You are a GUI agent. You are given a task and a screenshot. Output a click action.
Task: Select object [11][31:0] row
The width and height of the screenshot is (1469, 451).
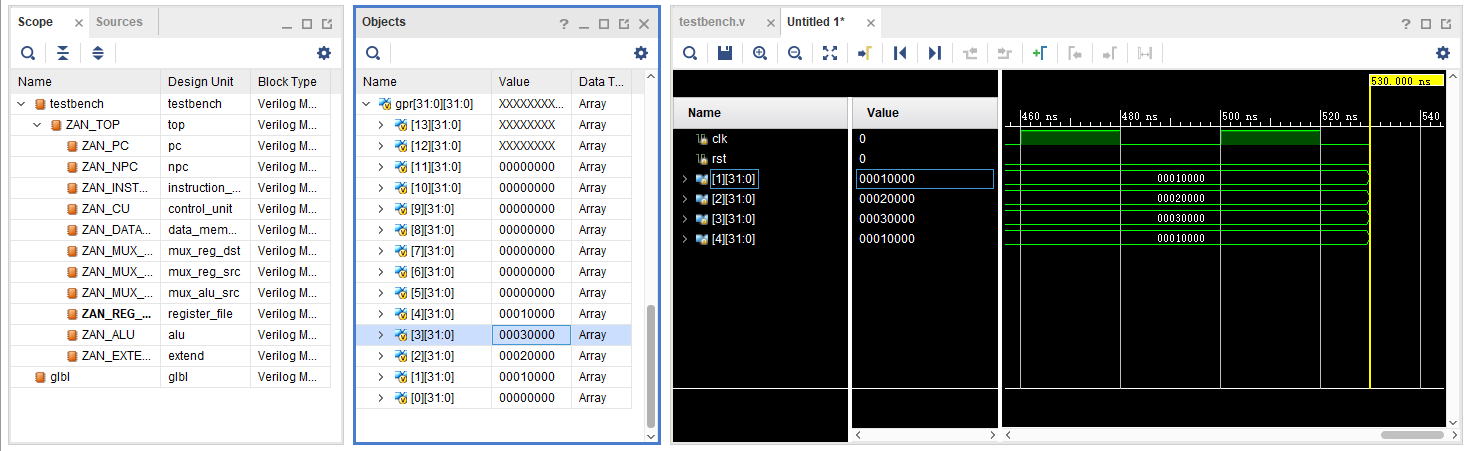pos(495,167)
